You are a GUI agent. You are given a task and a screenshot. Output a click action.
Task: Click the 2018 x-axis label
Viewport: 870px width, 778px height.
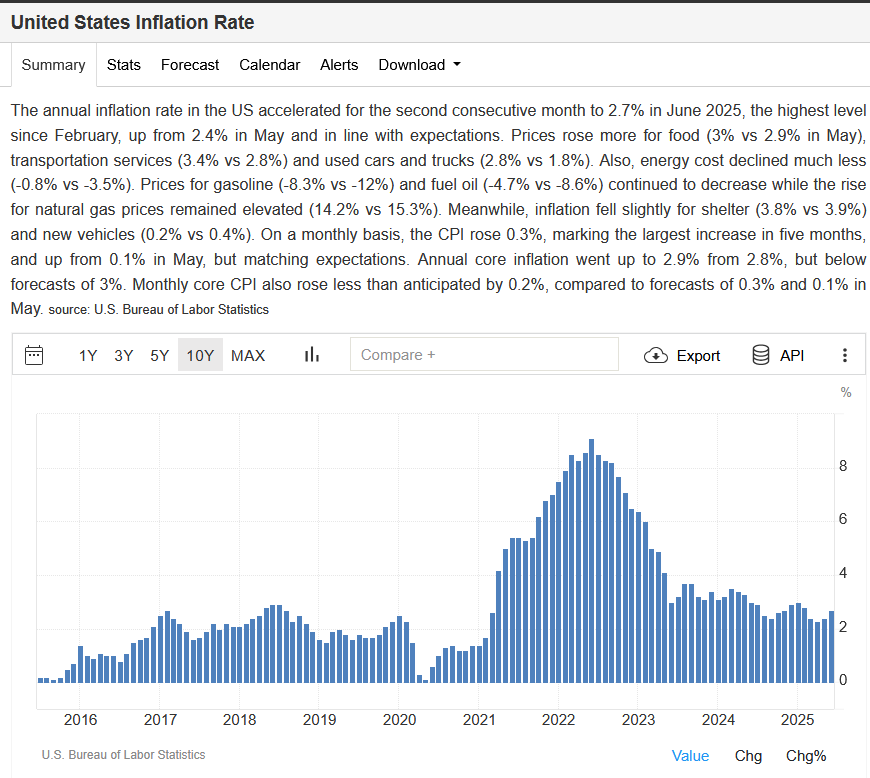point(240,720)
